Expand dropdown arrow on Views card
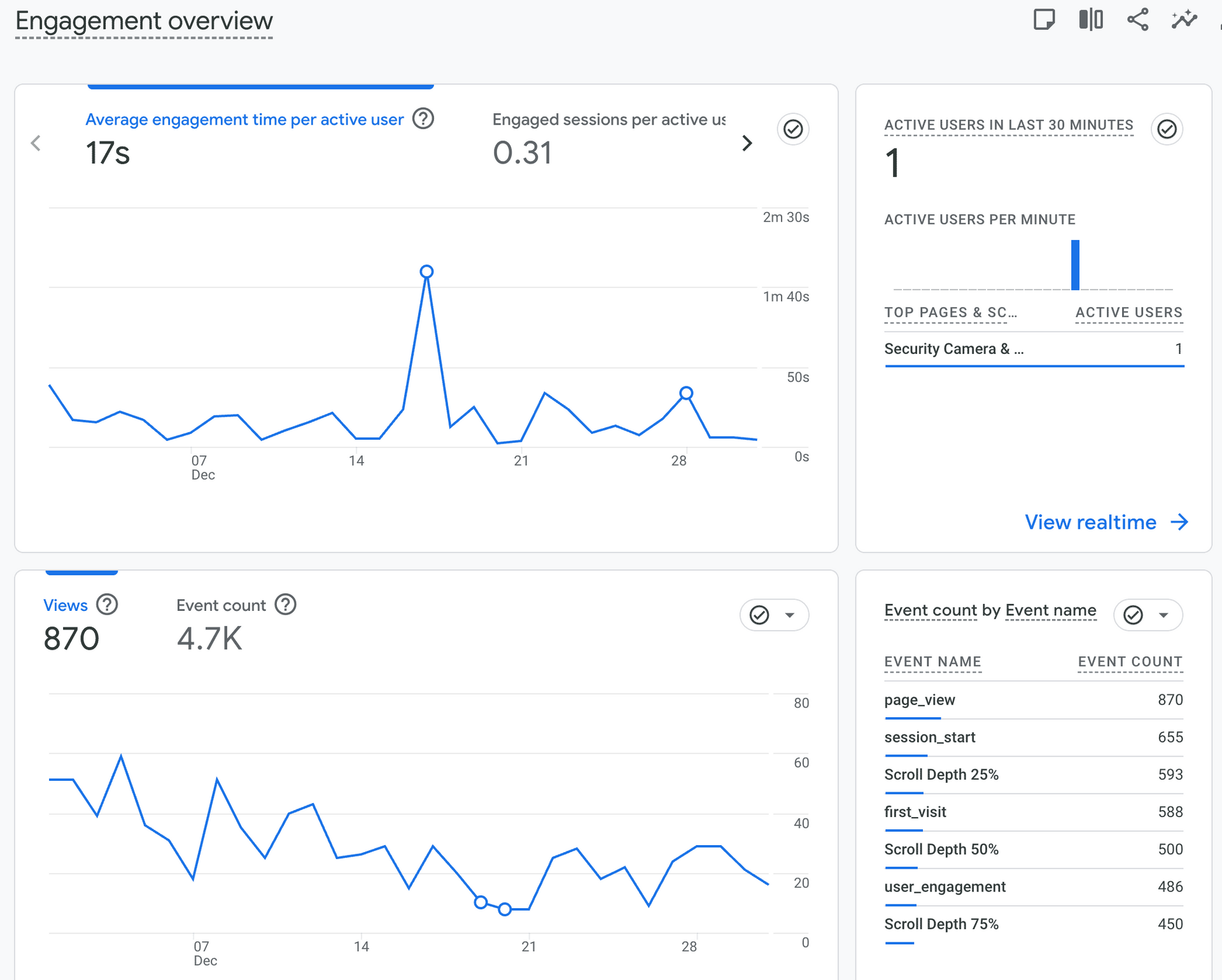 click(x=790, y=615)
